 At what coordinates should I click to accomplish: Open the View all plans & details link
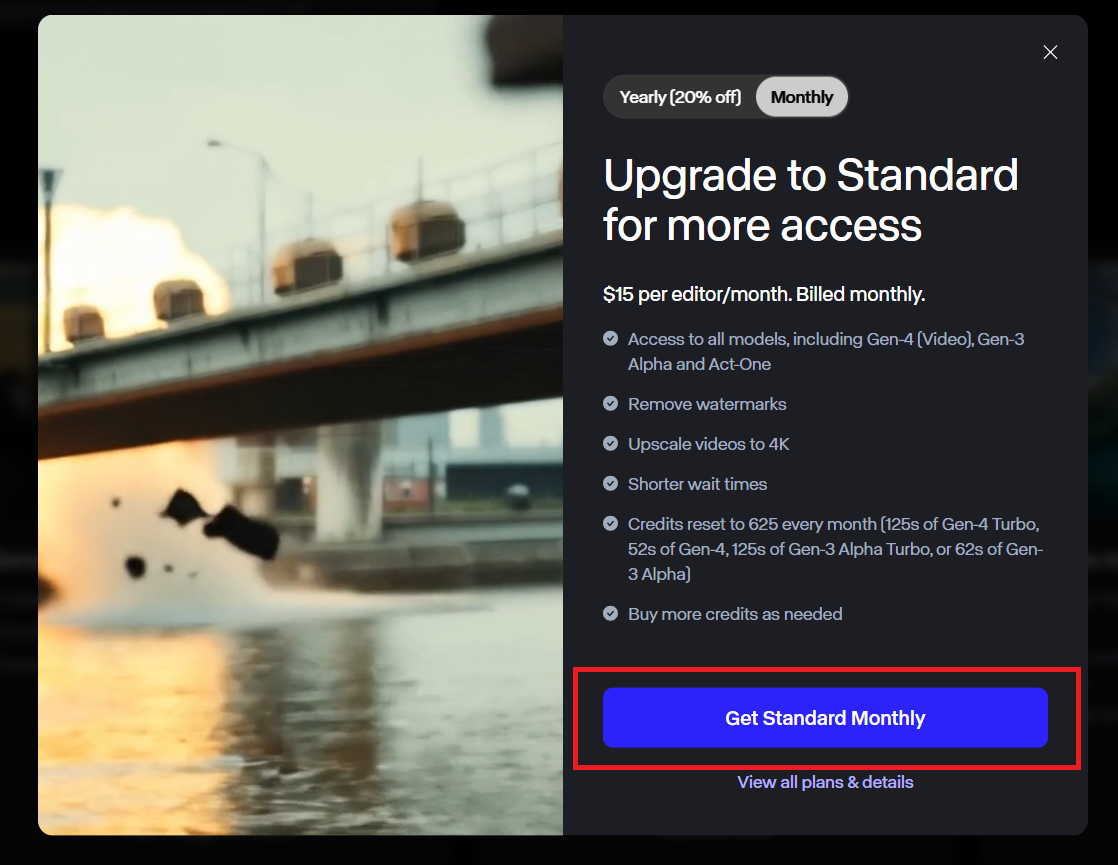[x=825, y=782]
